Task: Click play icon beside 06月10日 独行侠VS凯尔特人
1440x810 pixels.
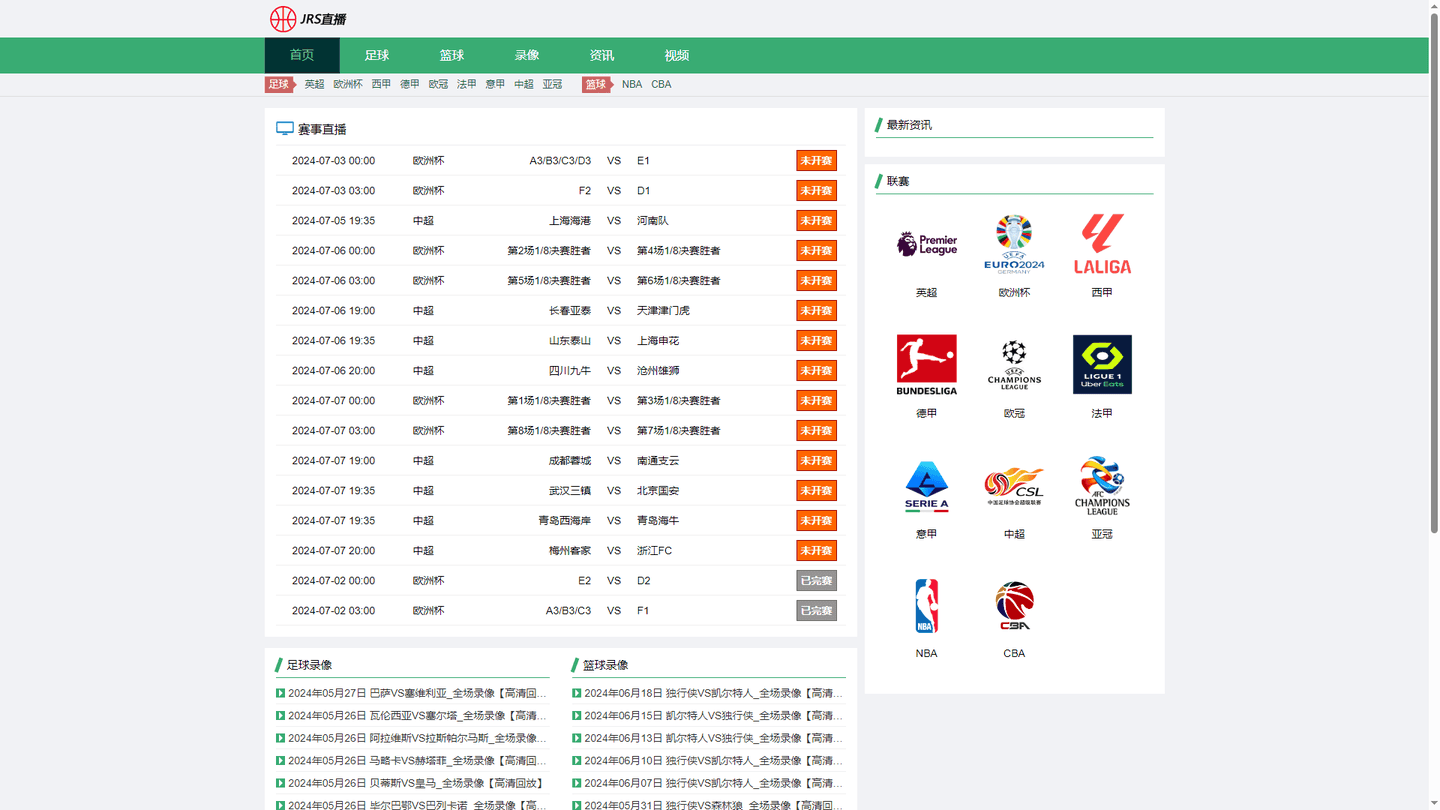Action: 577,761
